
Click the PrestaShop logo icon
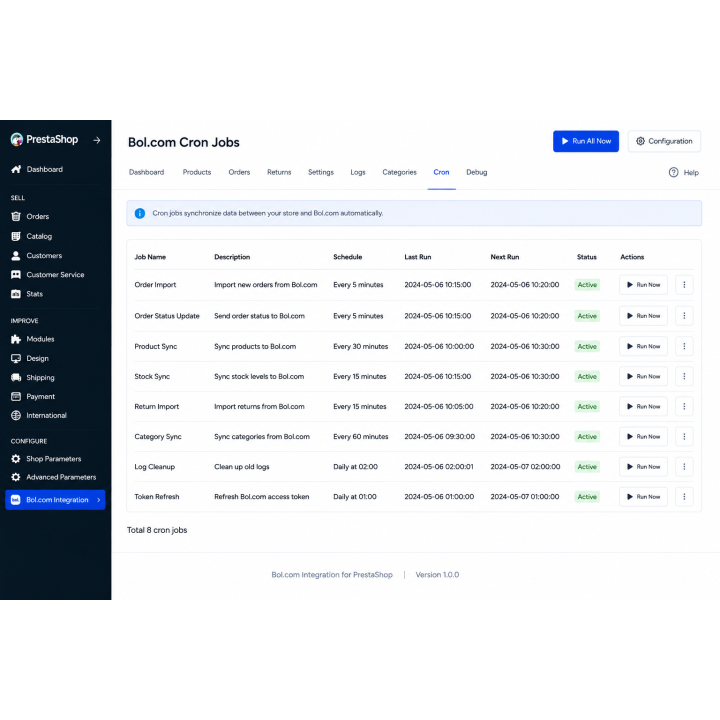click(17, 140)
